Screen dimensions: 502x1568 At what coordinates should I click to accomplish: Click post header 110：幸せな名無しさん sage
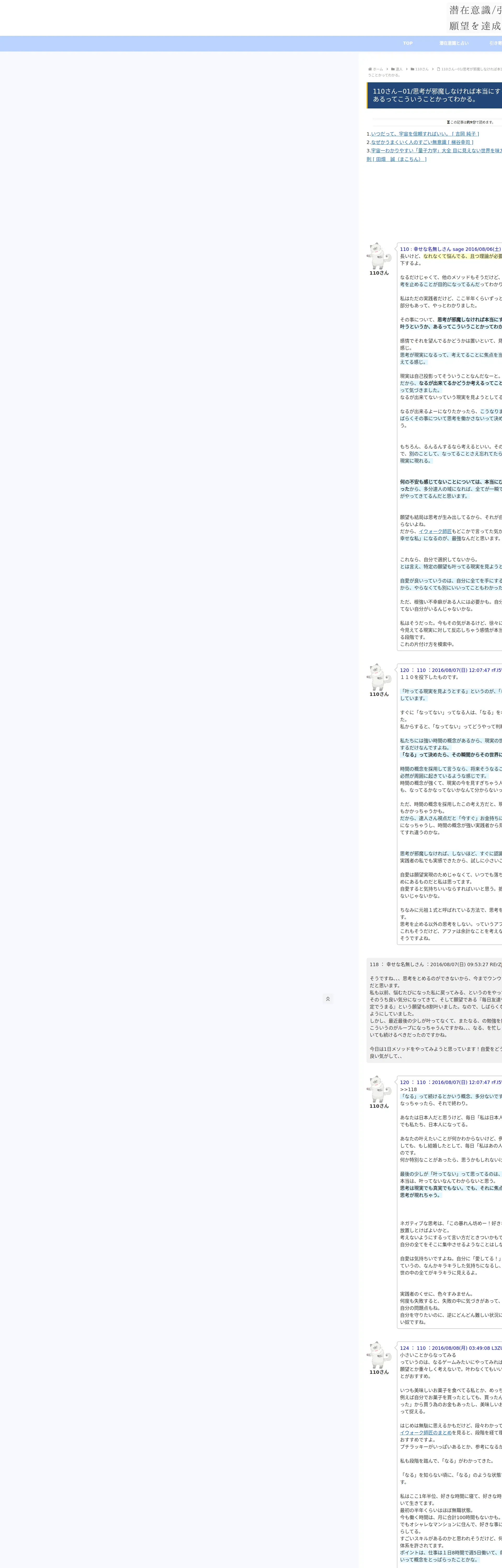coord(450,249)
